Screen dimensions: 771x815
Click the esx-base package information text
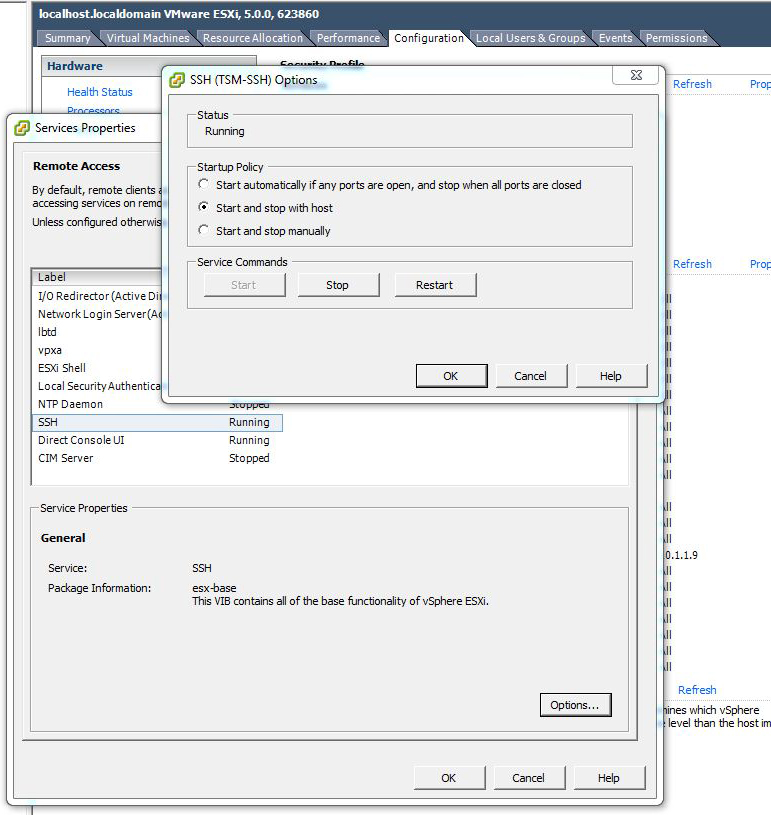point(214,588)
